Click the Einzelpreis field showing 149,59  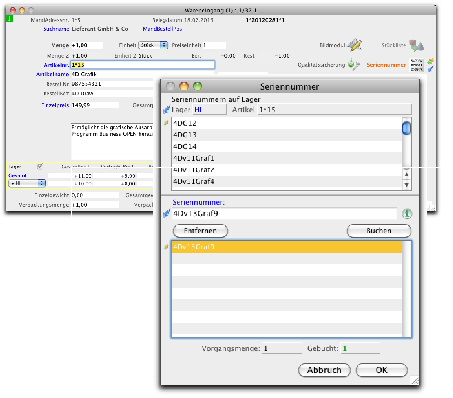95,105
